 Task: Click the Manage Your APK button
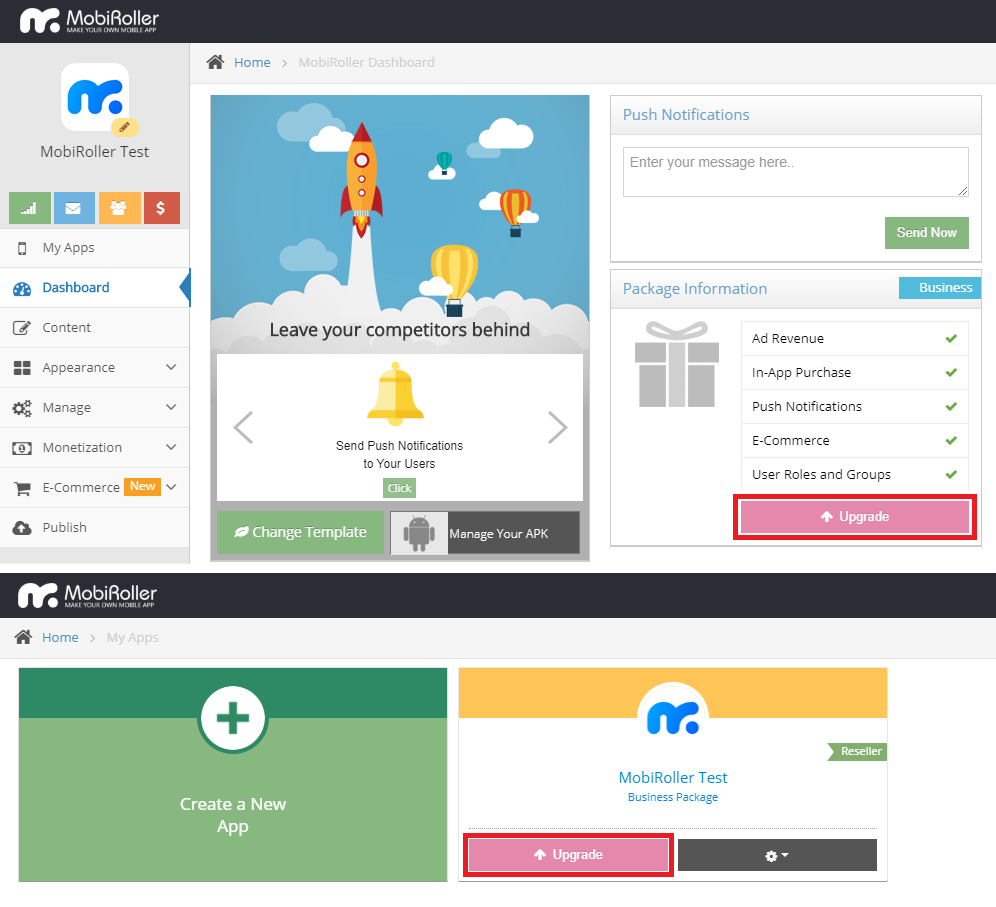(485, 533)
